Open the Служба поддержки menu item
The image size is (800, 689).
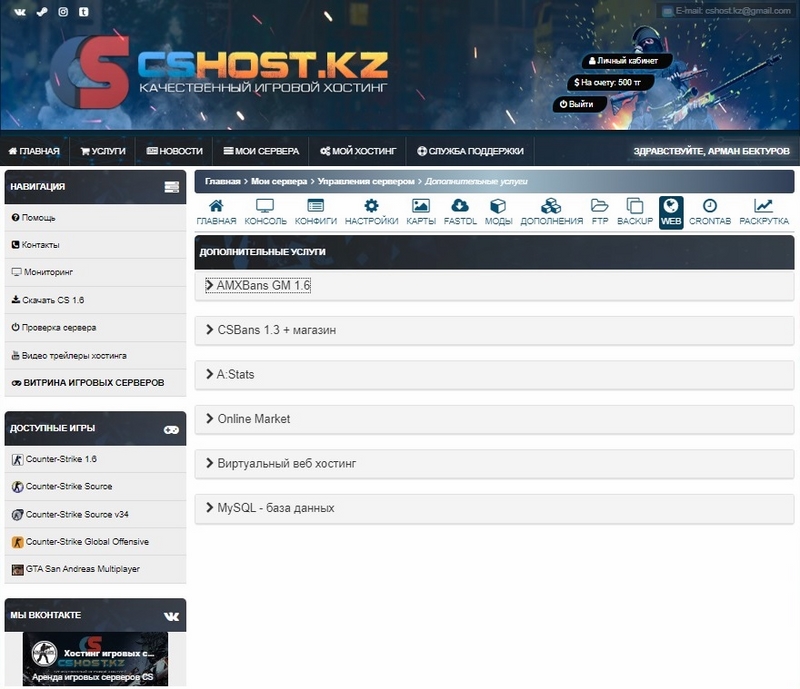(470, 151)
